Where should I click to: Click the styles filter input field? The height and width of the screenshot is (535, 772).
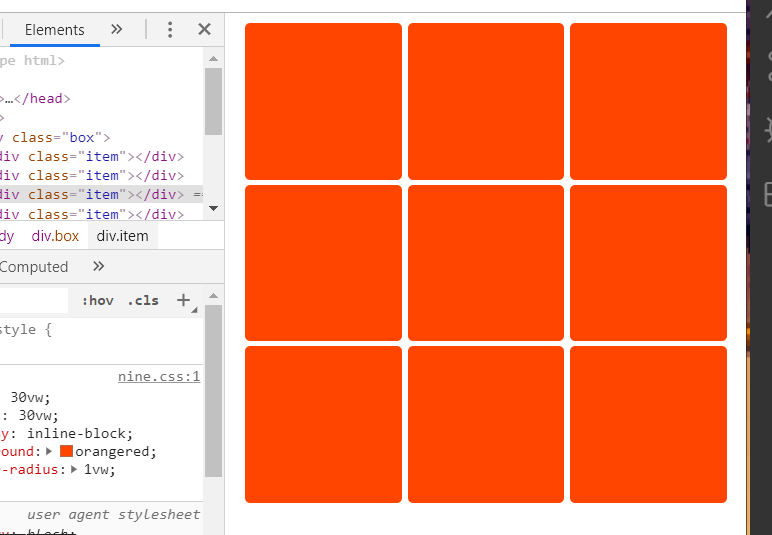(x=34, y=301)
